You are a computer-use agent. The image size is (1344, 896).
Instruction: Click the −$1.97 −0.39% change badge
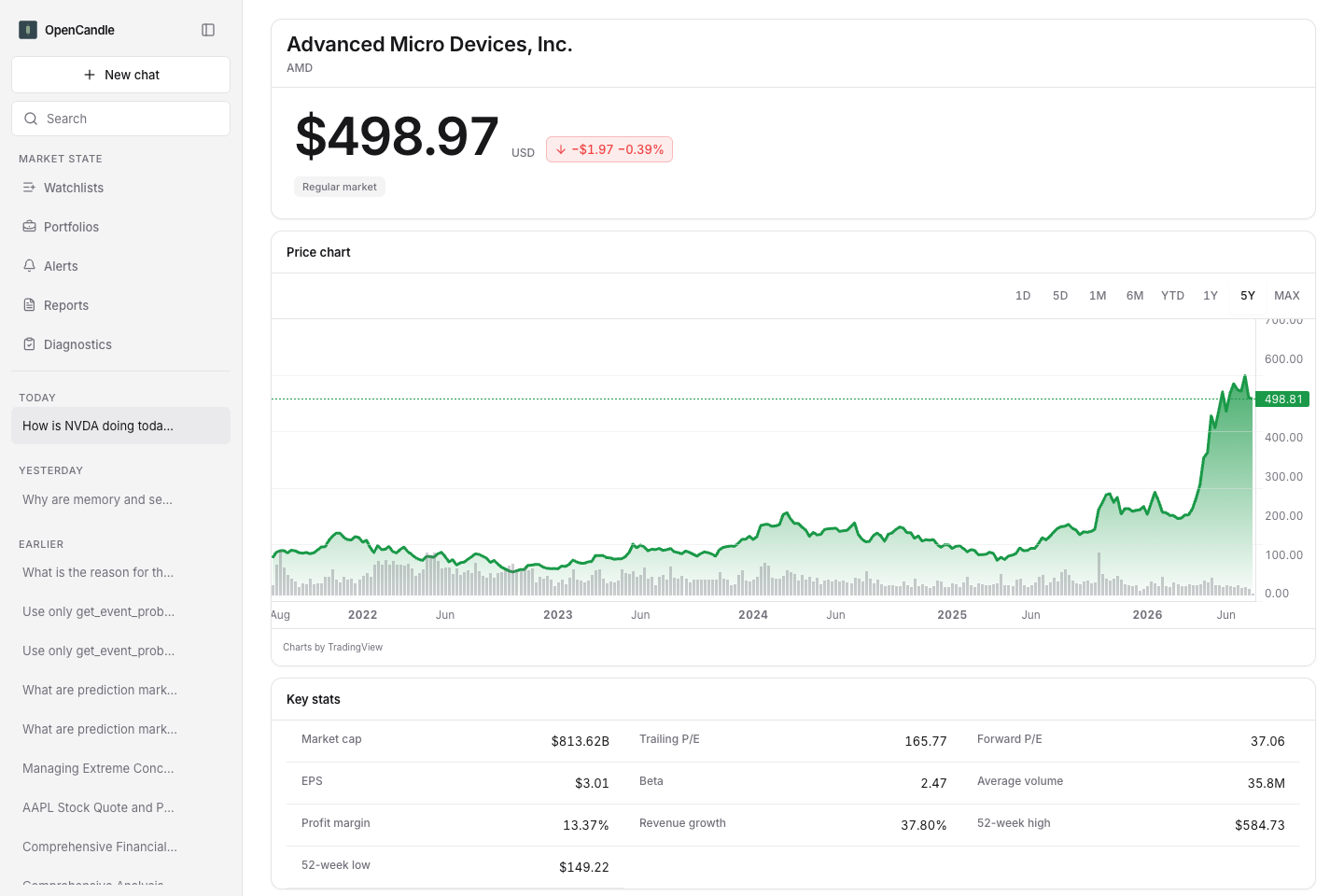coord(609,149)
